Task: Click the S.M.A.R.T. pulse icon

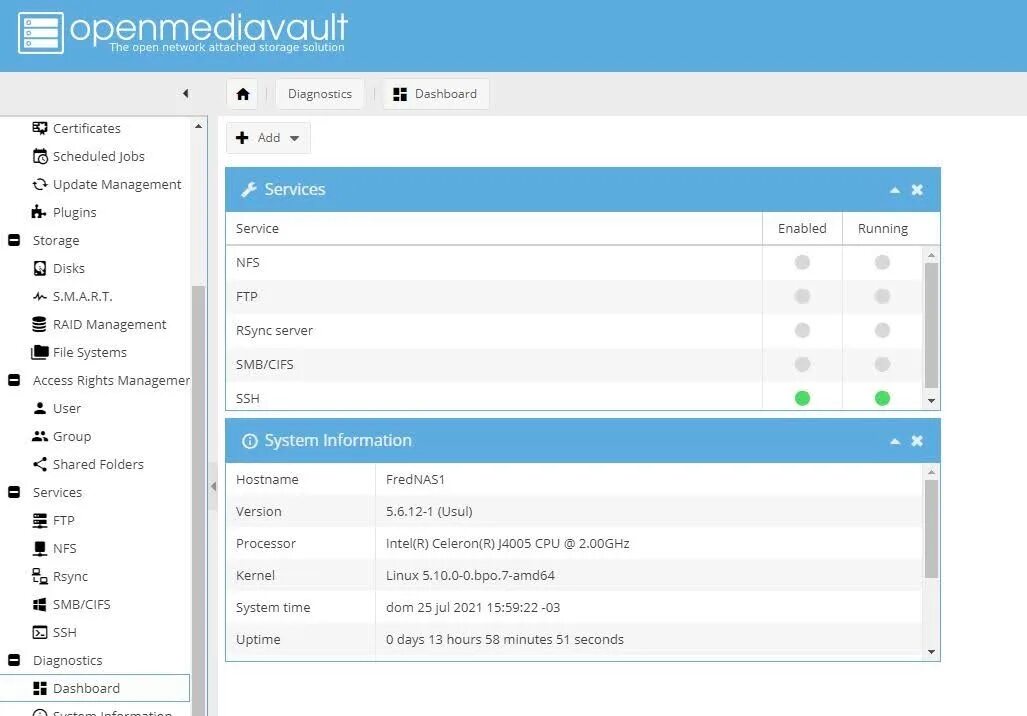Action: [x=40, y=296]
